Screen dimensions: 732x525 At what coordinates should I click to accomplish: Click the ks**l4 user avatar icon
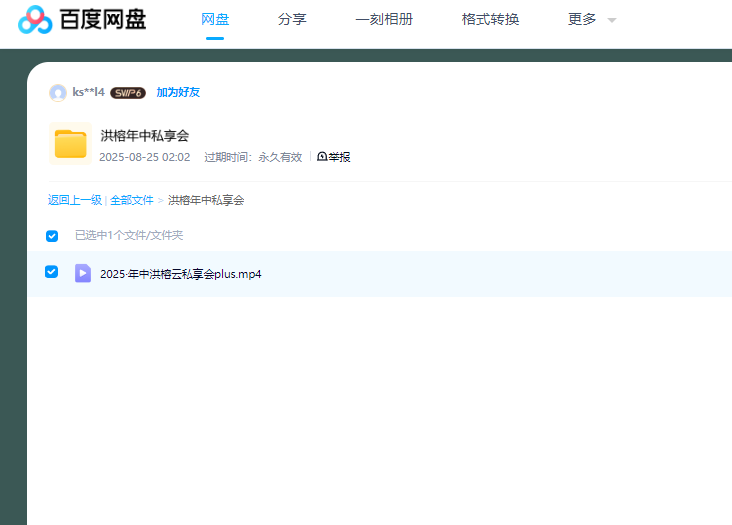[58, 93]
